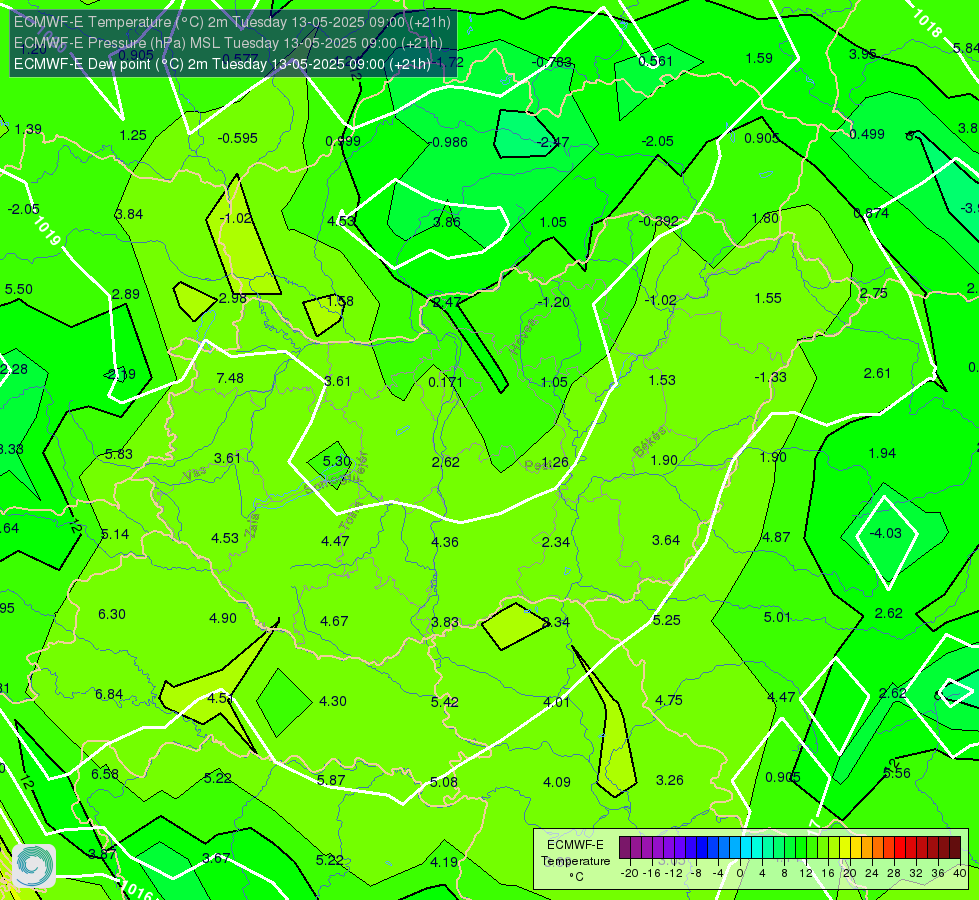979x900 pixels.
Task: Click the map value 4.36
Action: (445, 542)
